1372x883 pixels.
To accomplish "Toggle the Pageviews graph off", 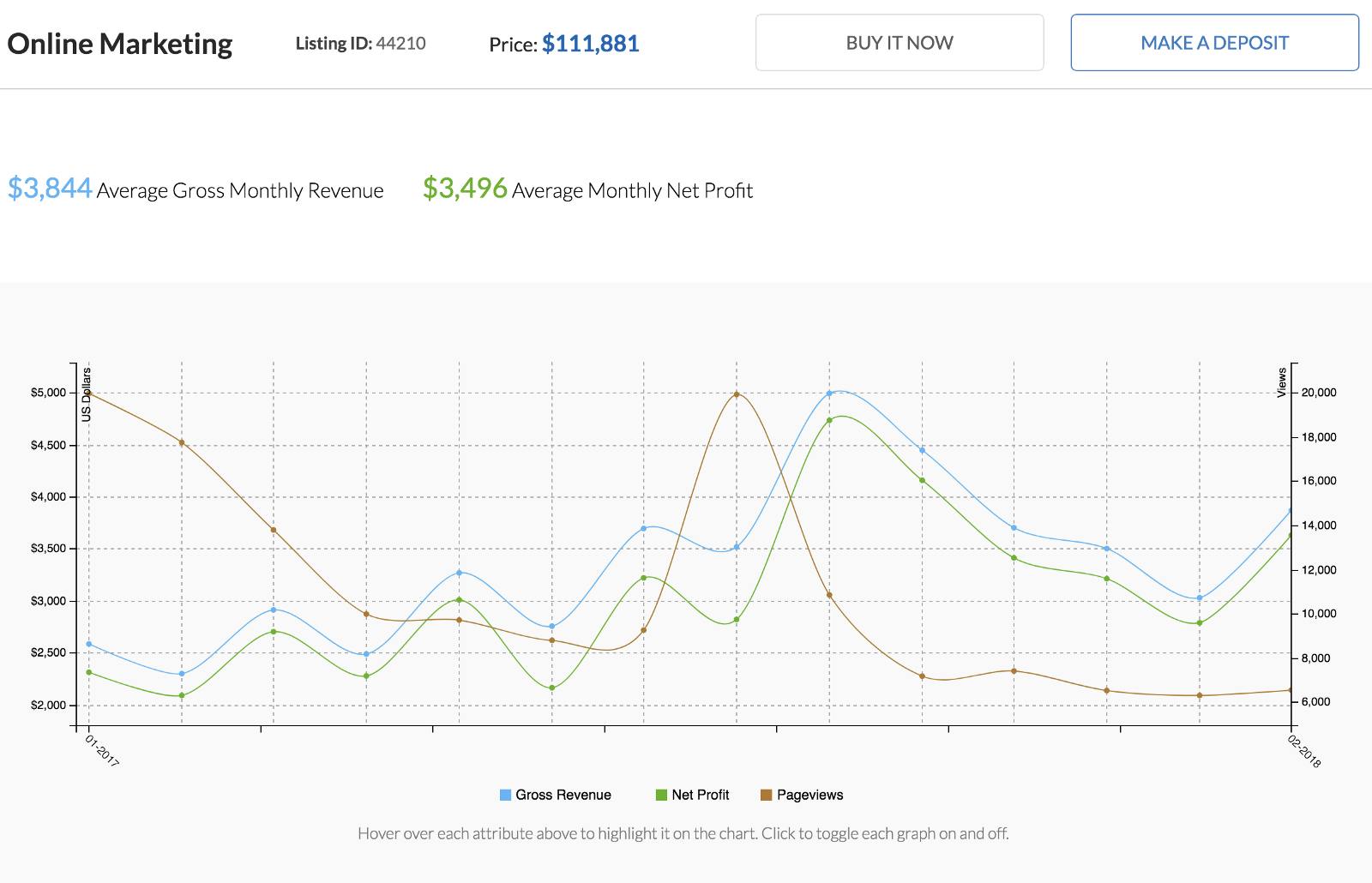I will 809,795.
